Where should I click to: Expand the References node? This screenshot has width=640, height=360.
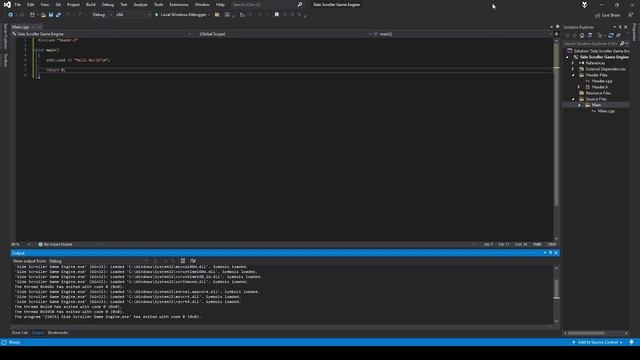[x=573, y=63]
